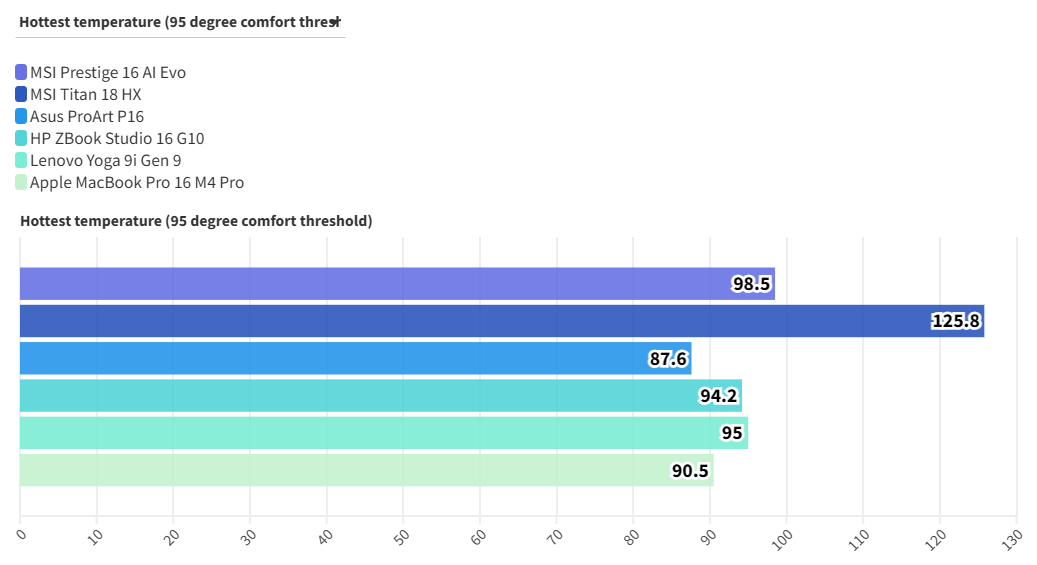The image size is (1037, 565).
Task: Click the chart title above the bars
Action: pos(196,221)
